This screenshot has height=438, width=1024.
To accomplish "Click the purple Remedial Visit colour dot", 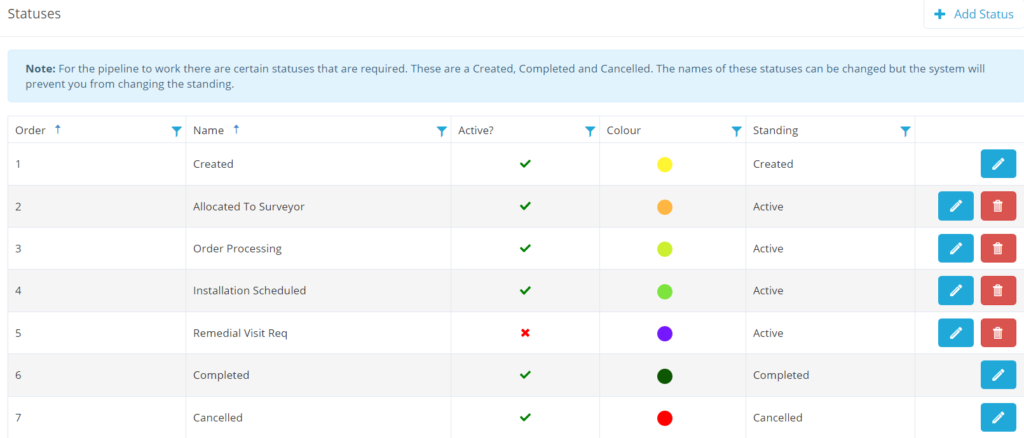I will point(664,333).
